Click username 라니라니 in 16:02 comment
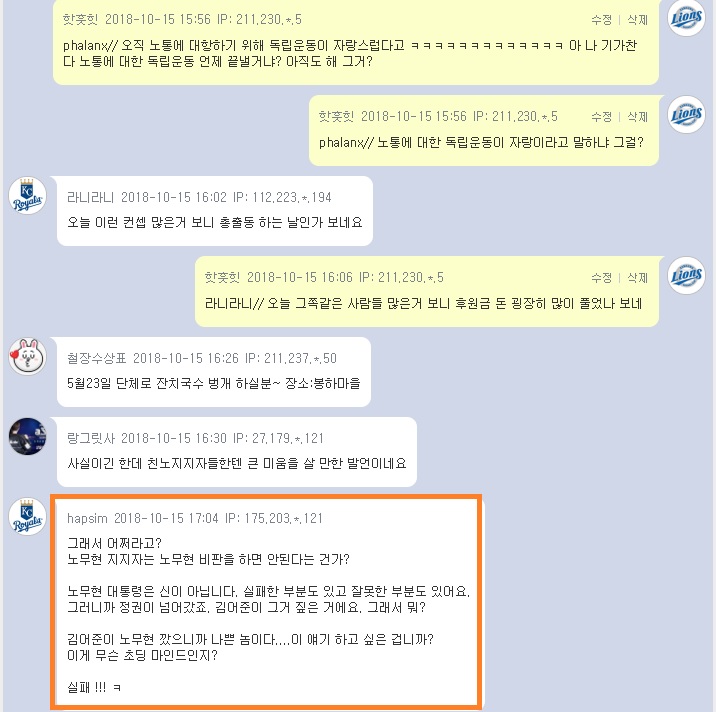The width and height of the screenshot is (716, 712). [x=90, y=197]
